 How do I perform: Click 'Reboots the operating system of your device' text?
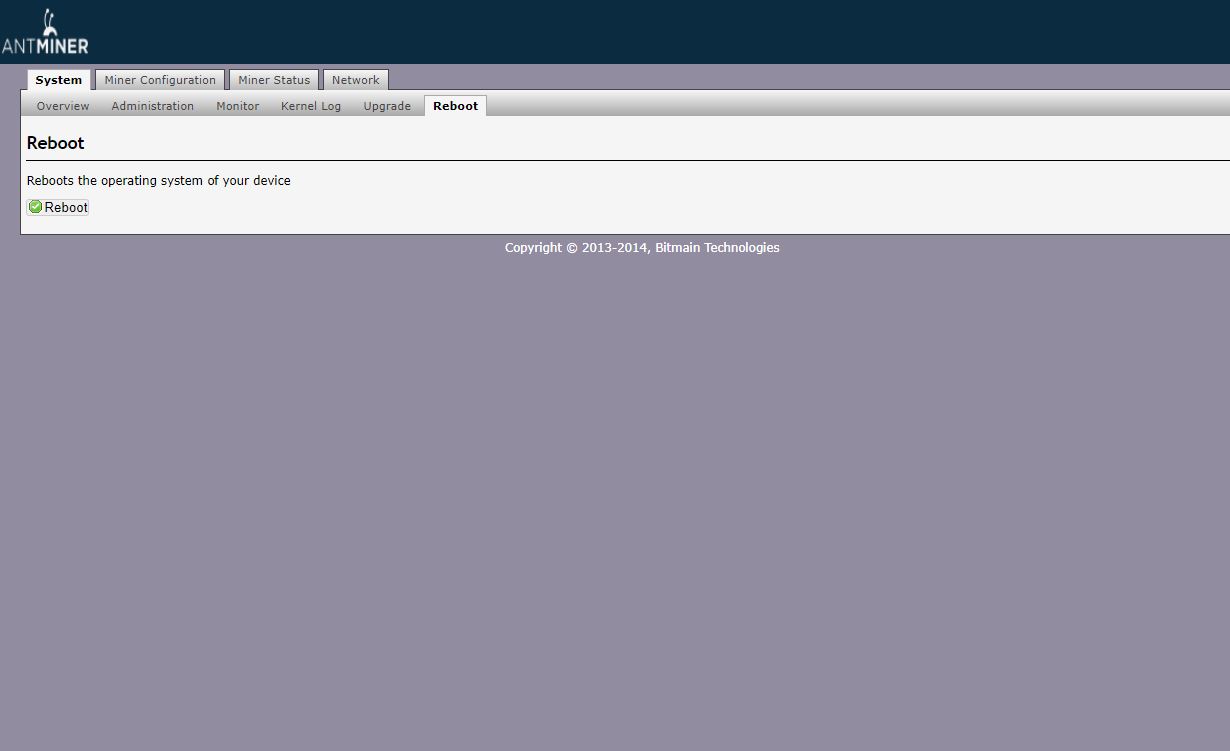[x=159, y=181]
